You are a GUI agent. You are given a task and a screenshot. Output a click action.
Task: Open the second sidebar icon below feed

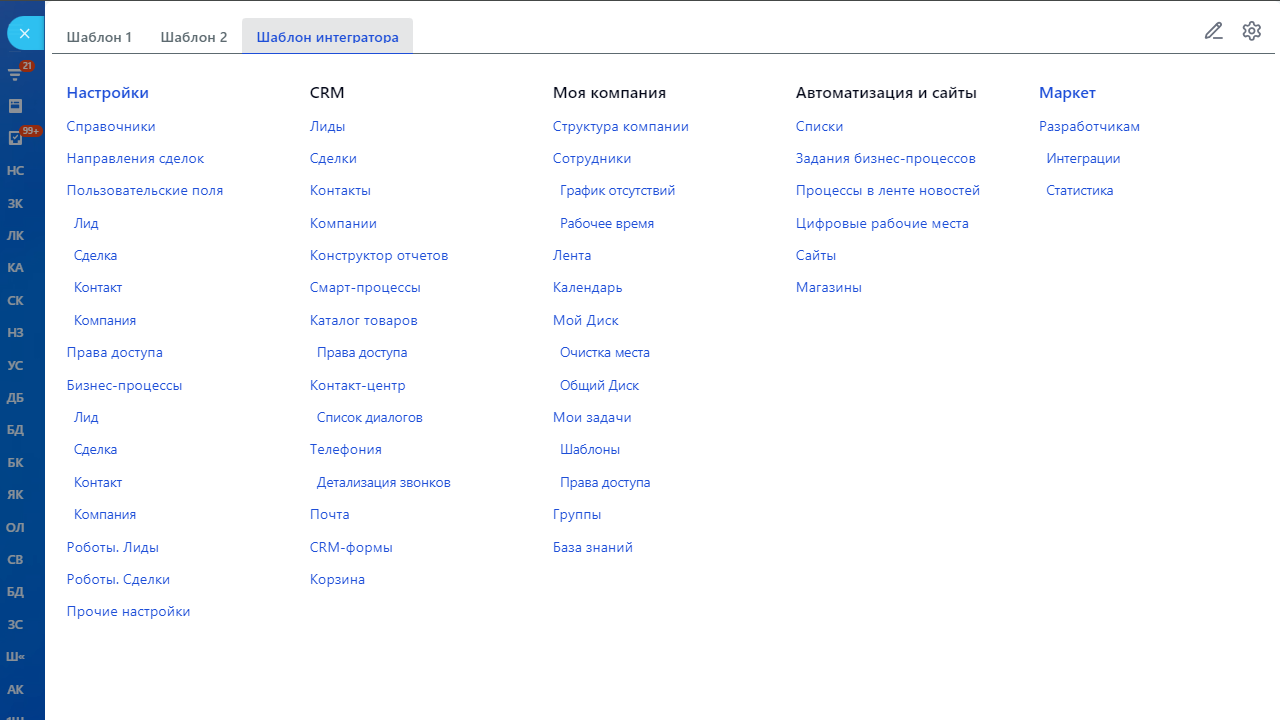[x=15, y=105]
